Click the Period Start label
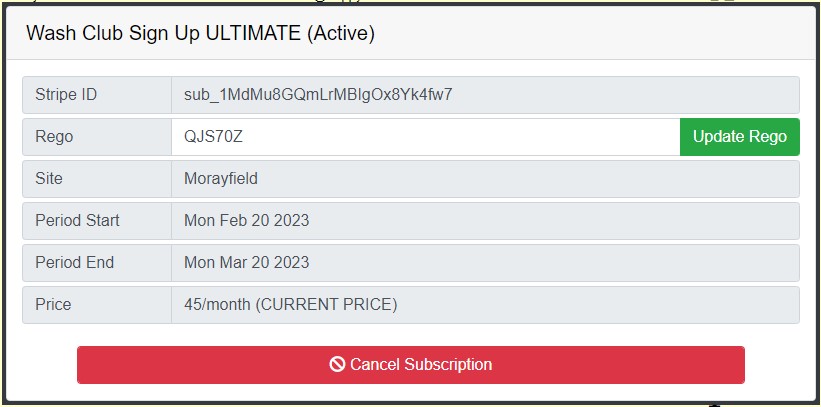 [77, 221]
